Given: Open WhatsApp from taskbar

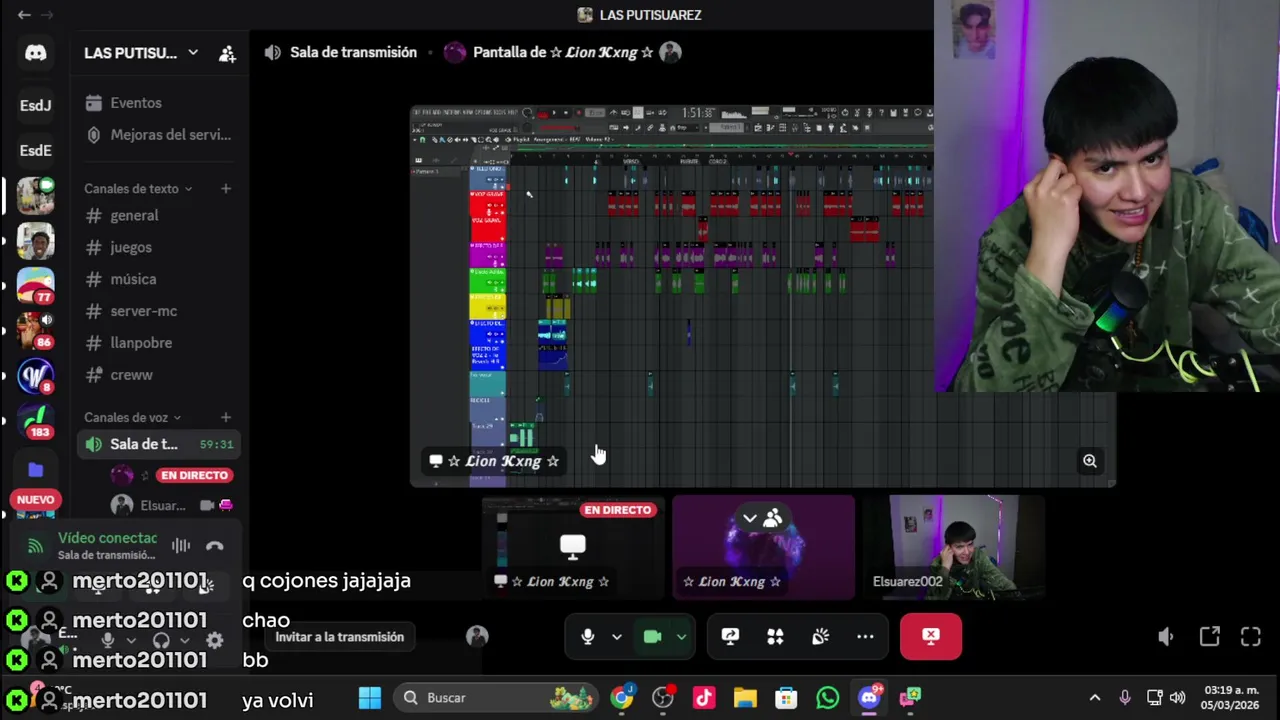Looking at the screenshot, I should coord(827,698).
